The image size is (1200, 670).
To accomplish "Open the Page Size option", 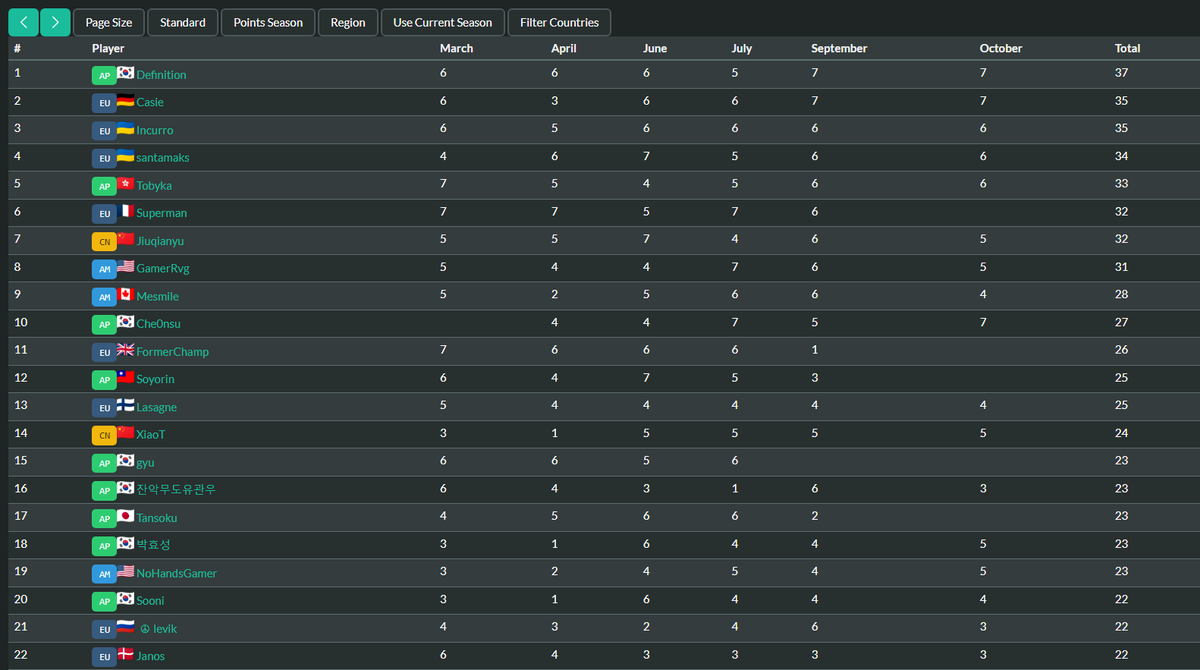I will coord(109,22).
